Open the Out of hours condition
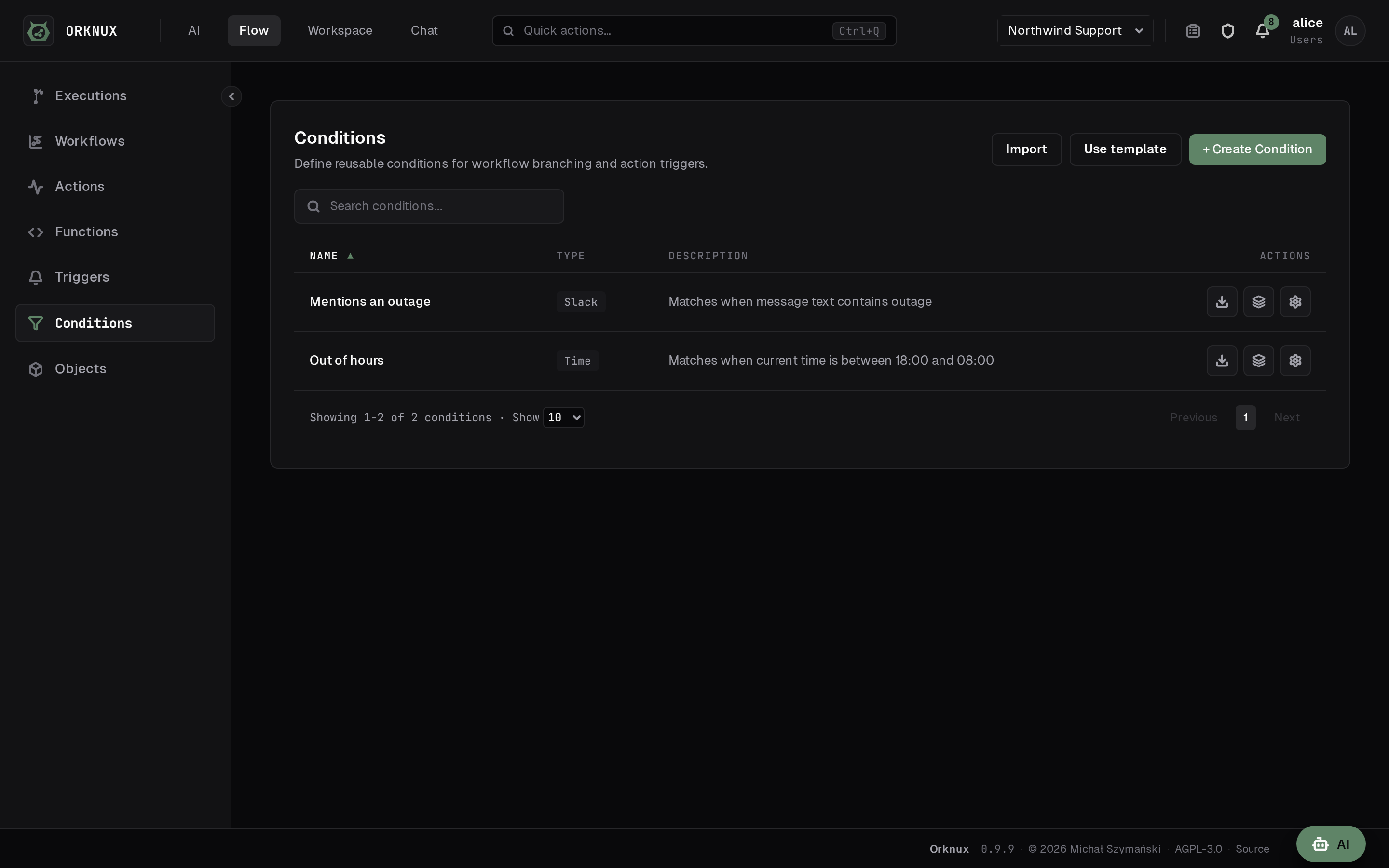Image resolution: width=1389 pixels, height=868 pixels. pyautogui.click(x=346, y=361)
